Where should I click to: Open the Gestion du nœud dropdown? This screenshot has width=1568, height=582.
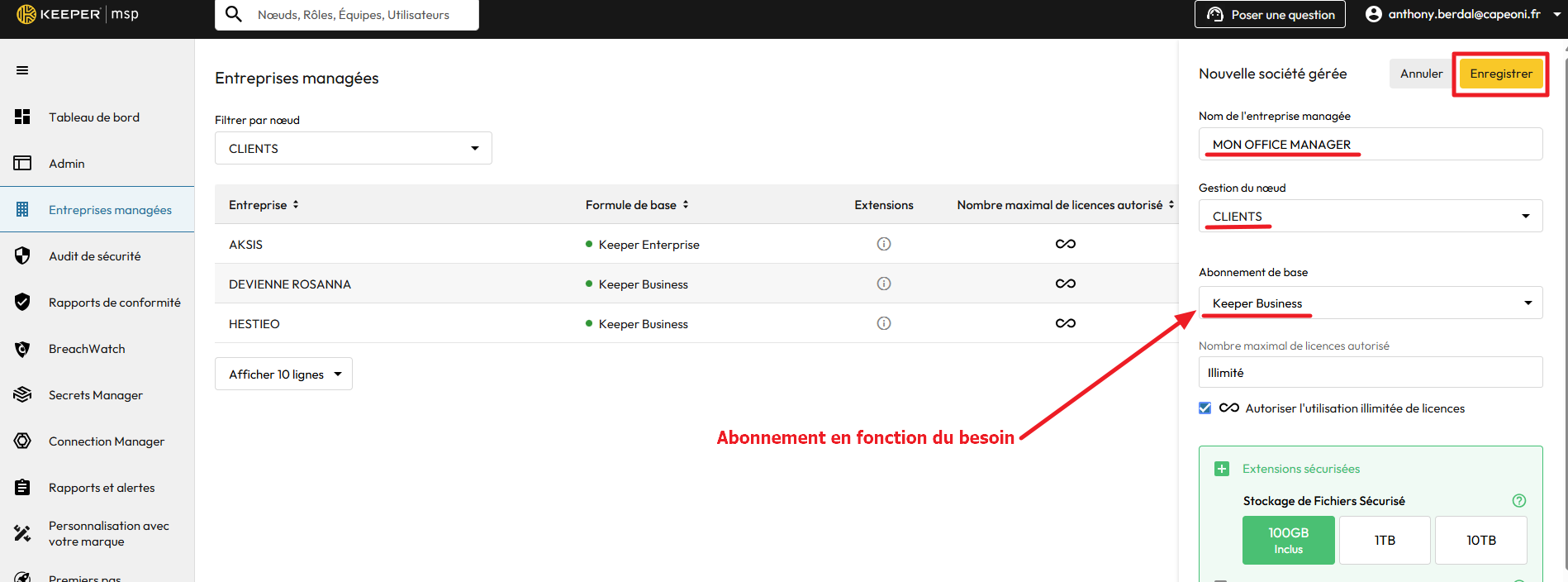click(x=1371, y=216)
